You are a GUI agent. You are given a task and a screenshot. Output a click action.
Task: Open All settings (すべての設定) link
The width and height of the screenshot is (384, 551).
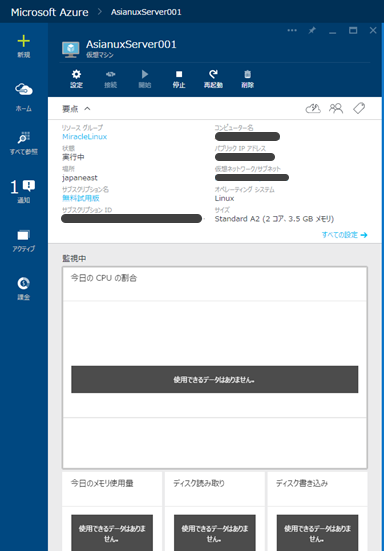(345, 235)
